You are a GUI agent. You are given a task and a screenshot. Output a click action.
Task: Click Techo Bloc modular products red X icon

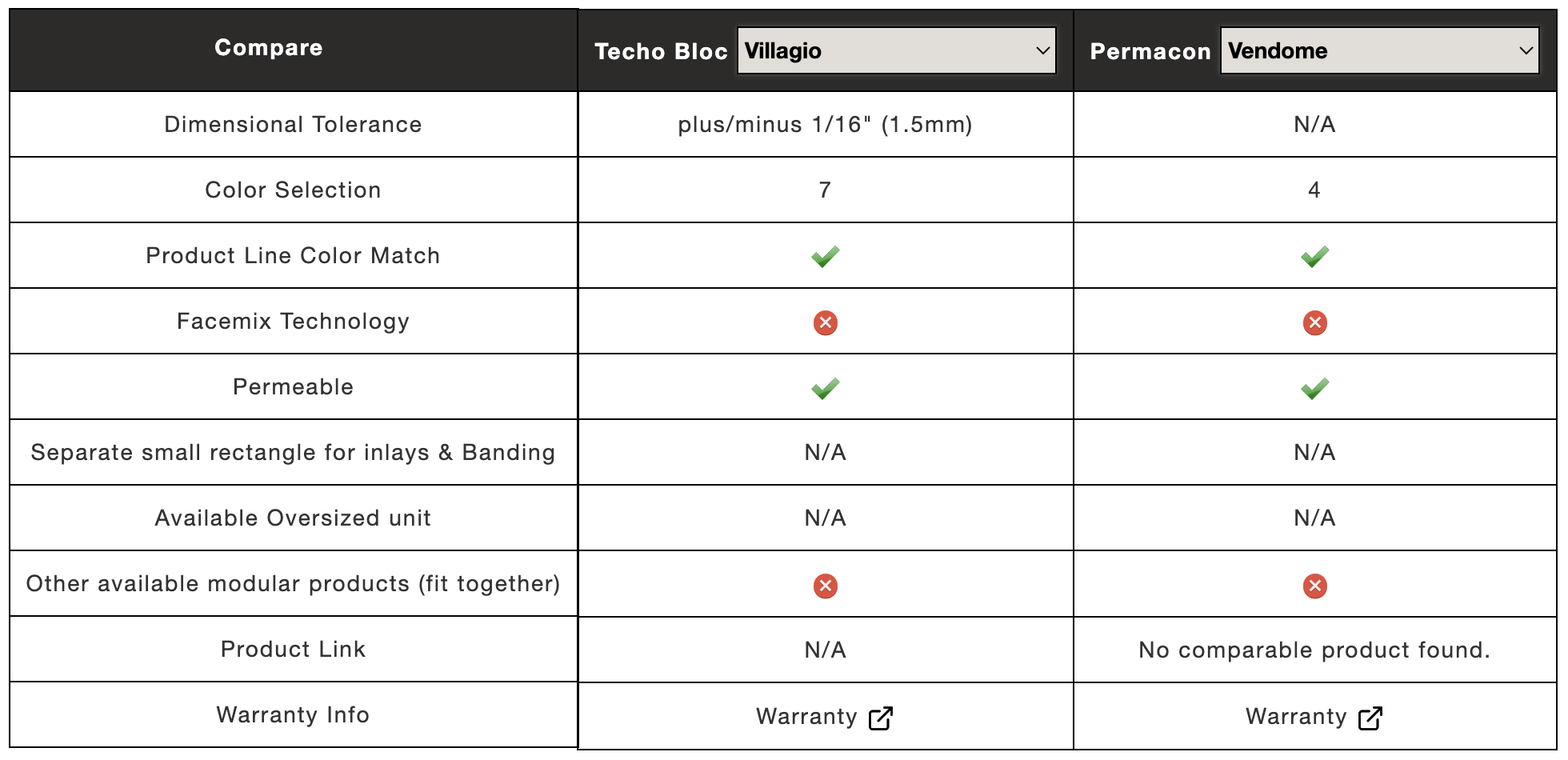click(826, 586)
